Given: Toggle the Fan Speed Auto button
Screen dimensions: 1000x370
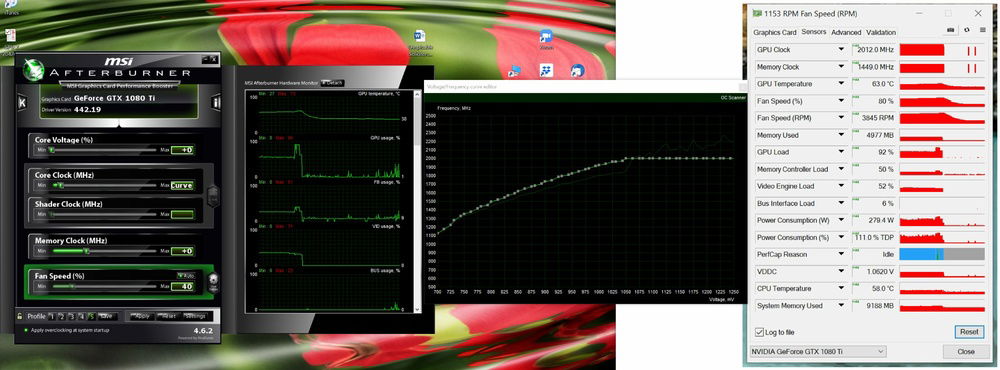Looking at the screenshot, I should pos(186,276).
